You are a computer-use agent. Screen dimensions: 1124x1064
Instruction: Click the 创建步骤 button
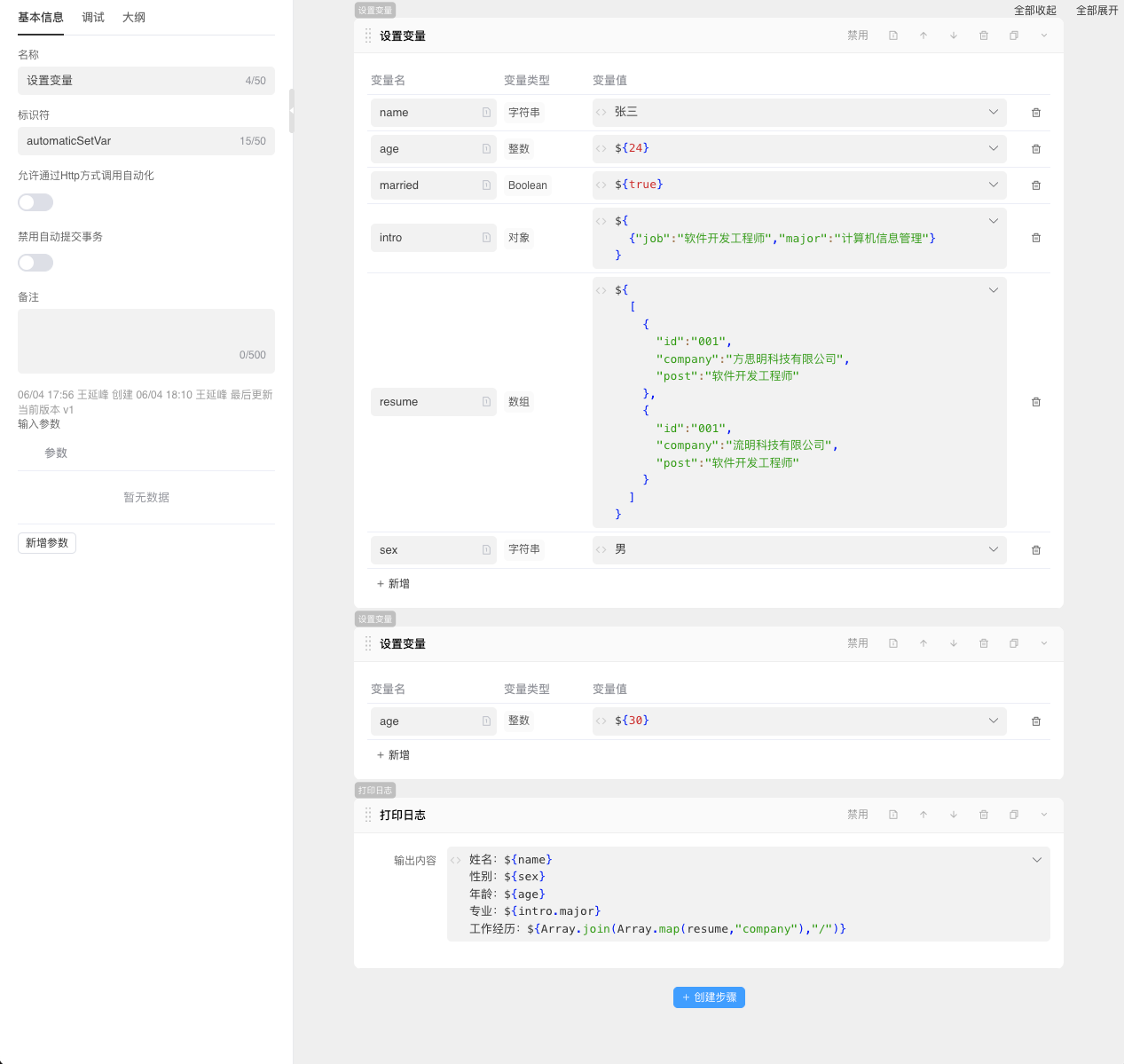point(709,997)
